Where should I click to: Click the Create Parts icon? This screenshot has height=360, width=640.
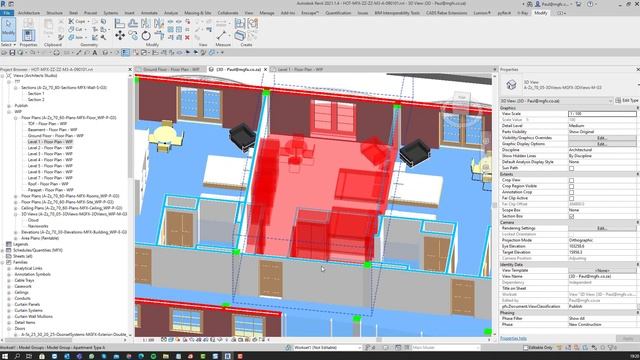click(x=240, y=36)
